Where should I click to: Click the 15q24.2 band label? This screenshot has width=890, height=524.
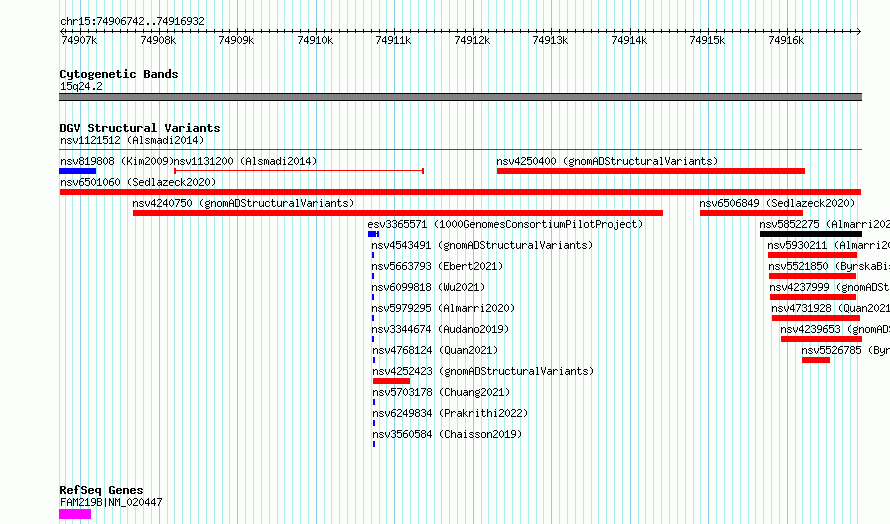pyautogui.click(x=81, y=86)
